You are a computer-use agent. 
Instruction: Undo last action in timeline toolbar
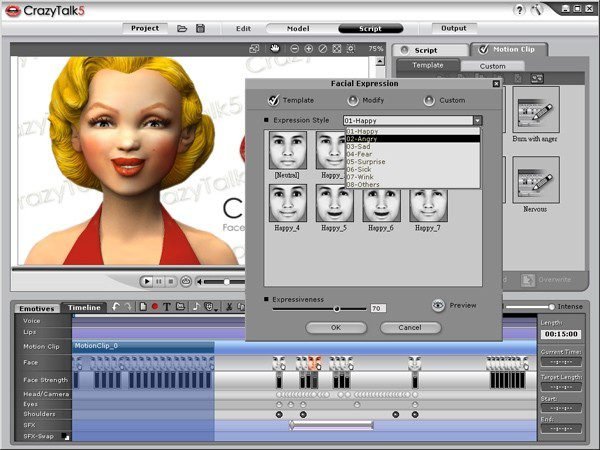(x=116, y=307)
